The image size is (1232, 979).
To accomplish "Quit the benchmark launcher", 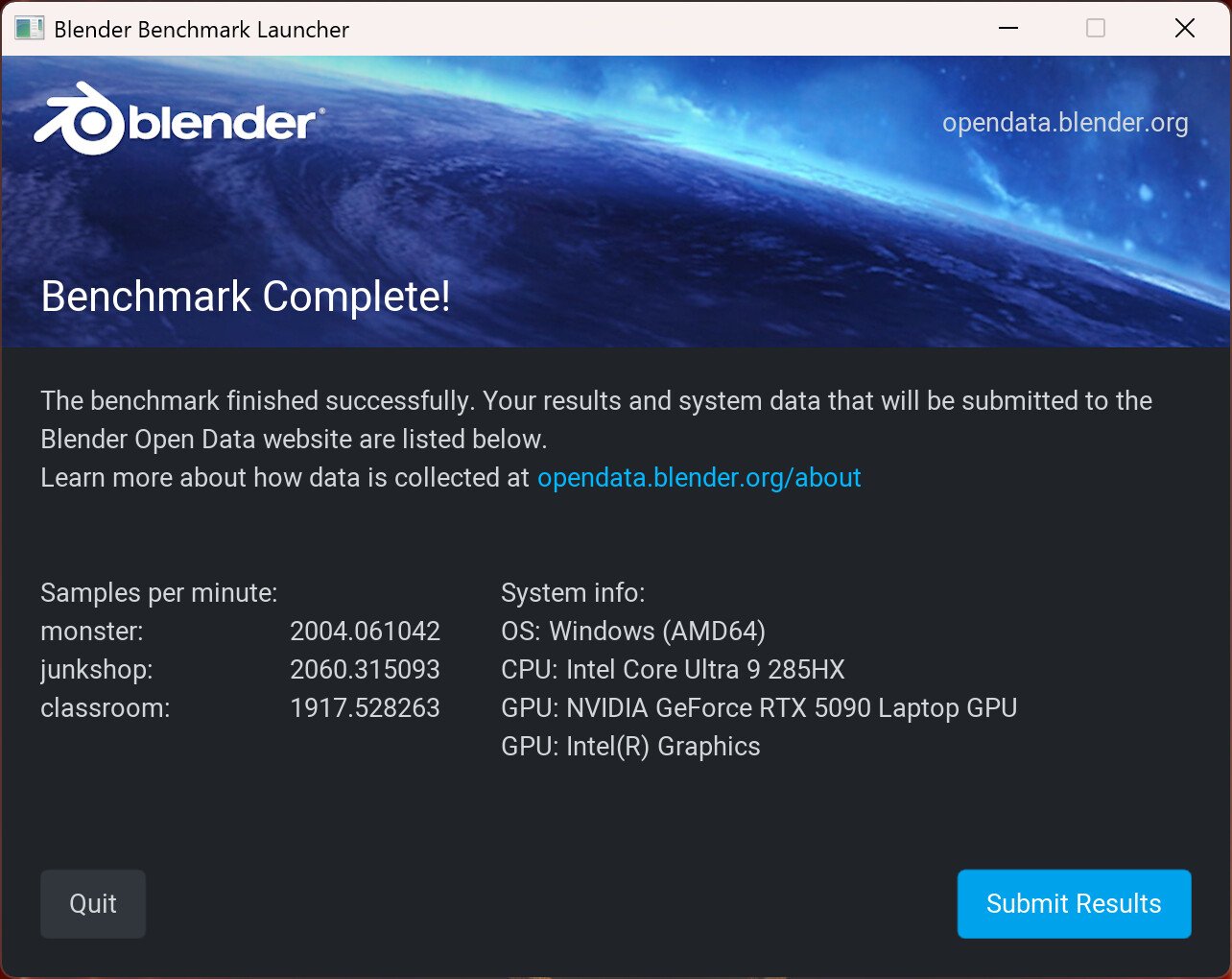I will coord(93,903).
